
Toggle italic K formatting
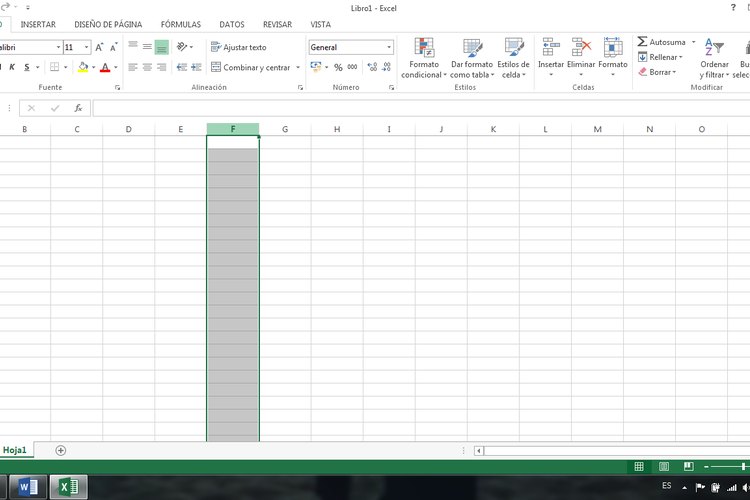[11, 67]
